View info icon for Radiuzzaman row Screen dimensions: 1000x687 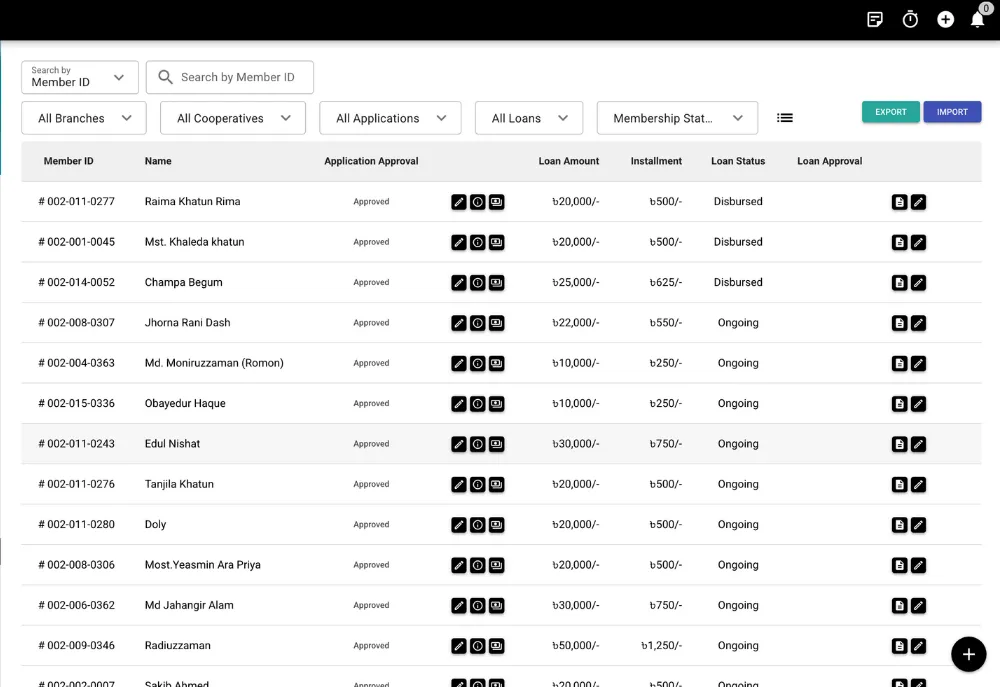click(x=478, y=646)
